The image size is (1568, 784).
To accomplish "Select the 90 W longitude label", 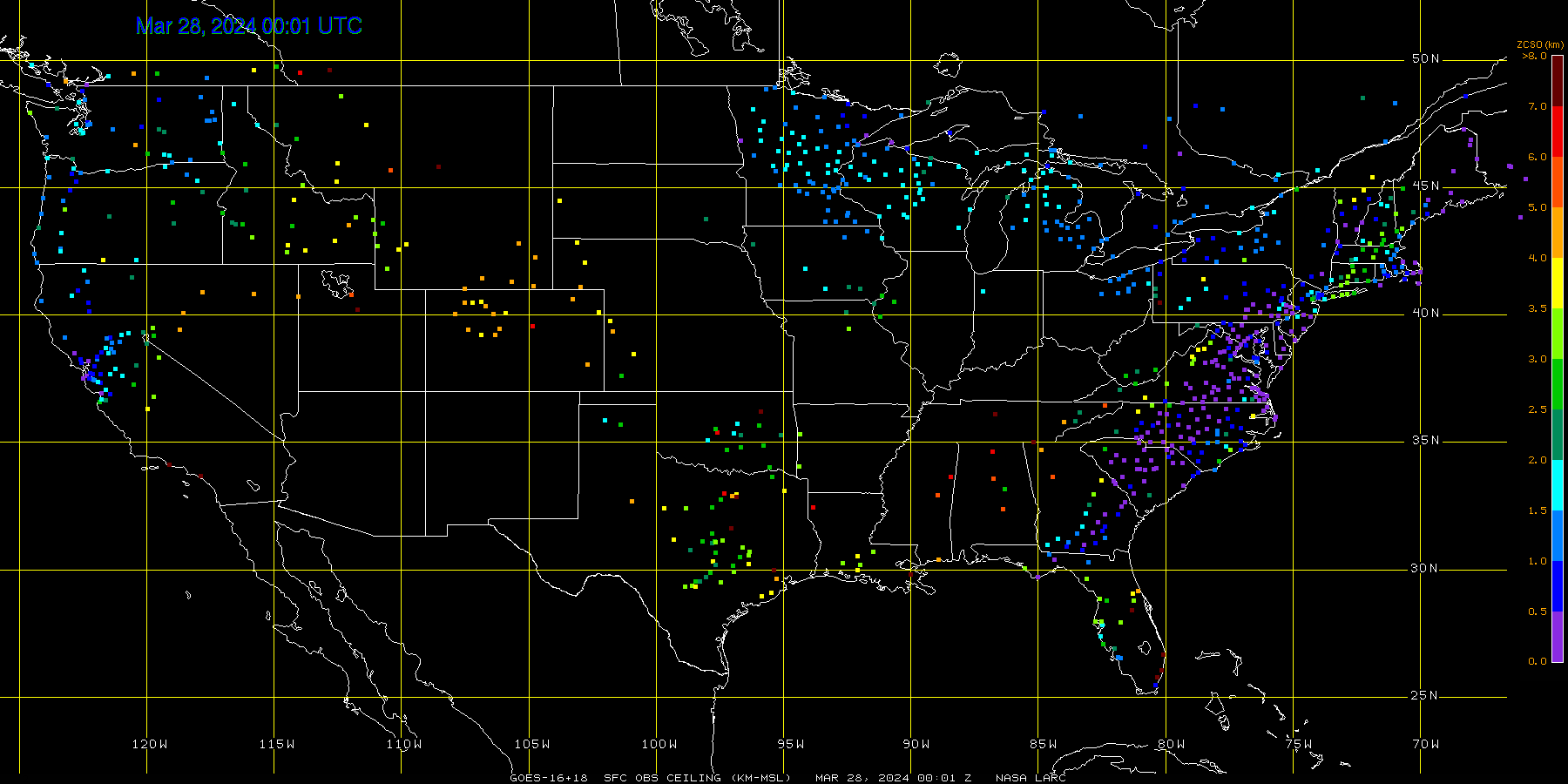I will tap(916, 744).
